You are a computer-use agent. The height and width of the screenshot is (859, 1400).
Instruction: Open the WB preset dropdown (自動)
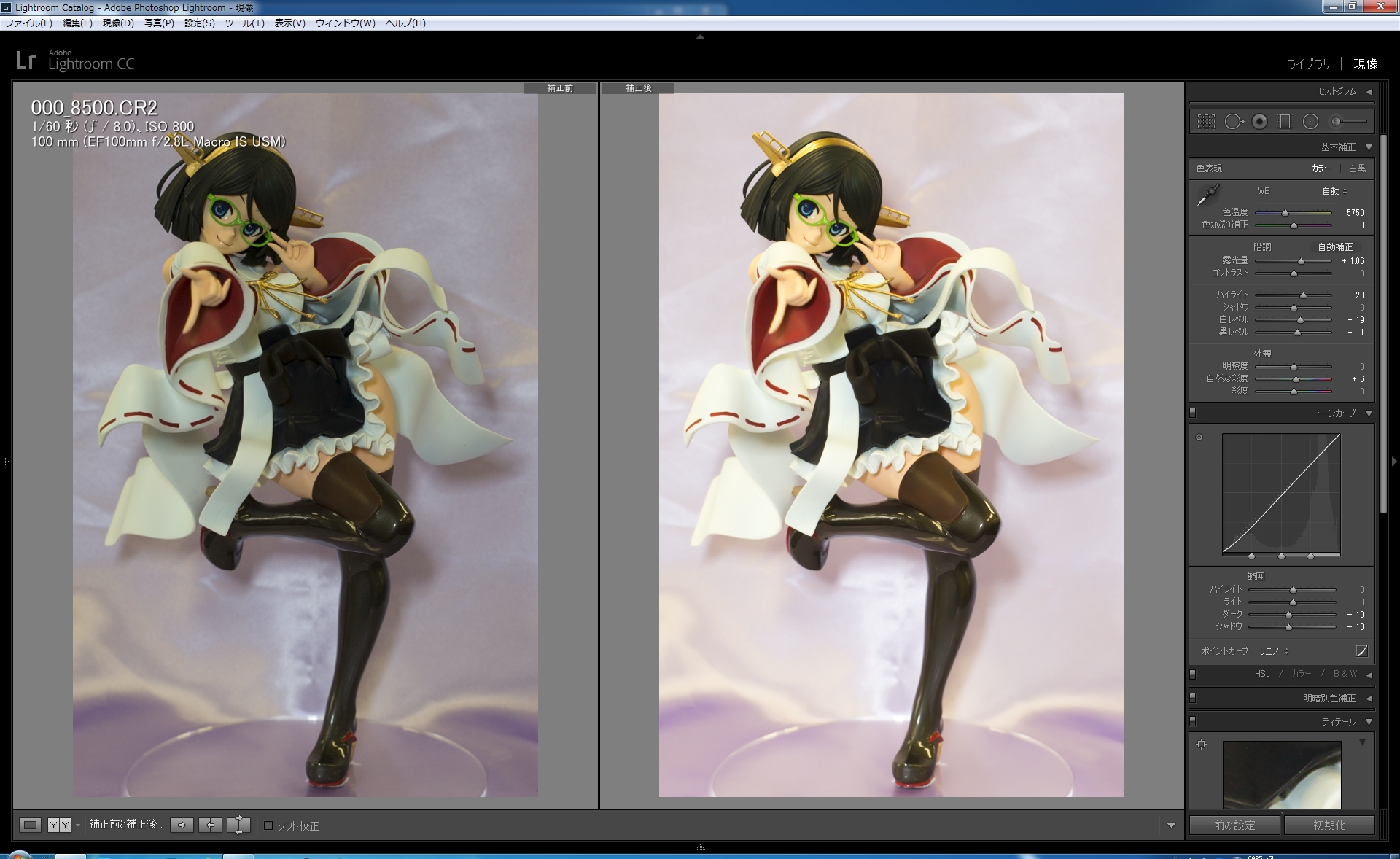[x=1334, y=191]
